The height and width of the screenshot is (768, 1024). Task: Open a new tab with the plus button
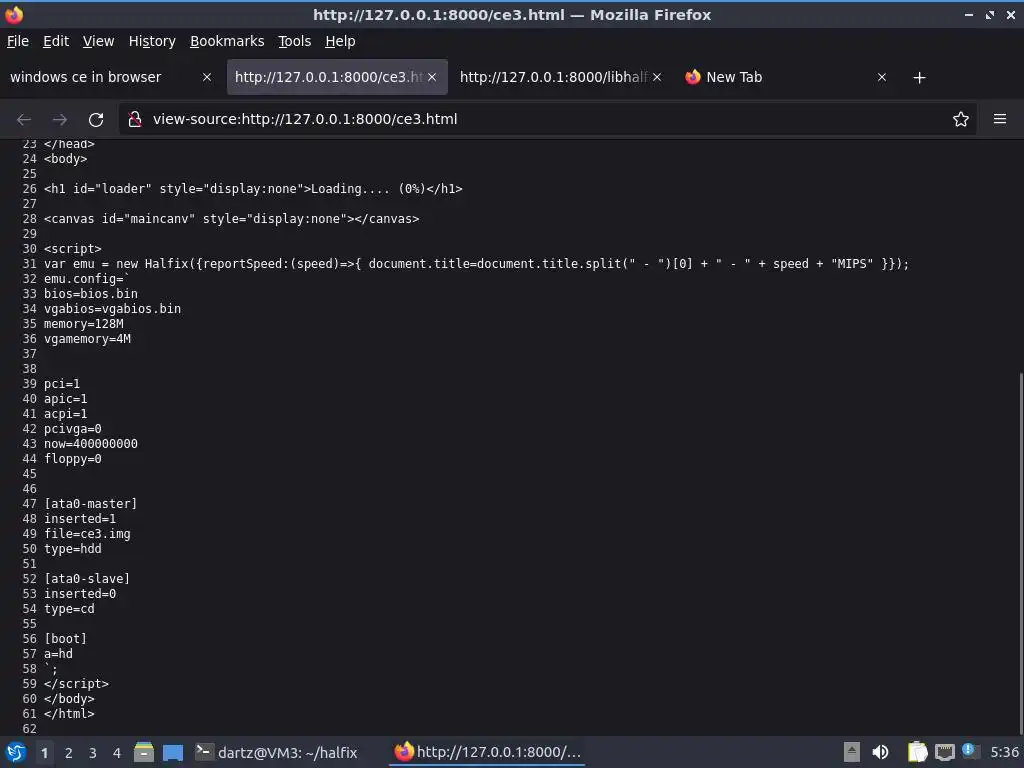click(x=919, y=78)
